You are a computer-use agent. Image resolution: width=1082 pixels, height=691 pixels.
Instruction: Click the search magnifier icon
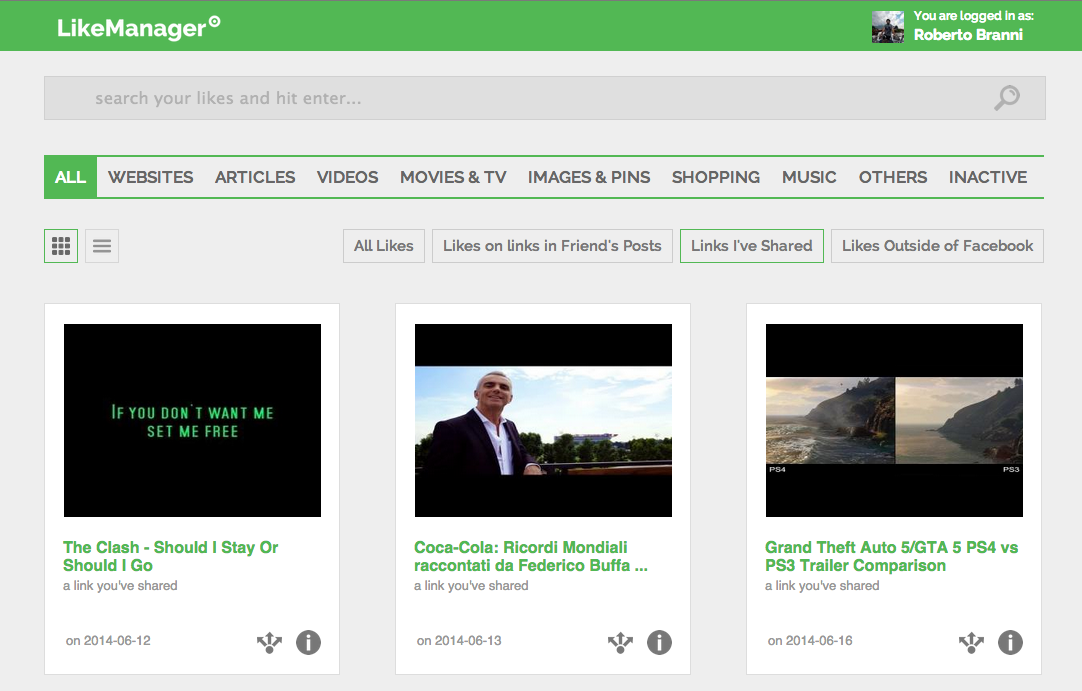click(x=1007, y=97)
